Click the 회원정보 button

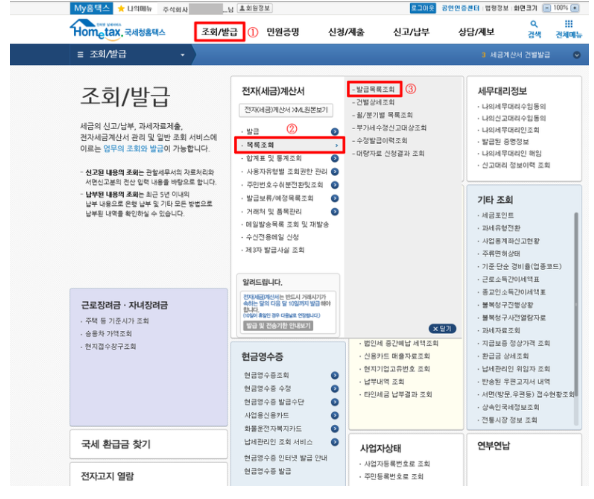(255, 8)
